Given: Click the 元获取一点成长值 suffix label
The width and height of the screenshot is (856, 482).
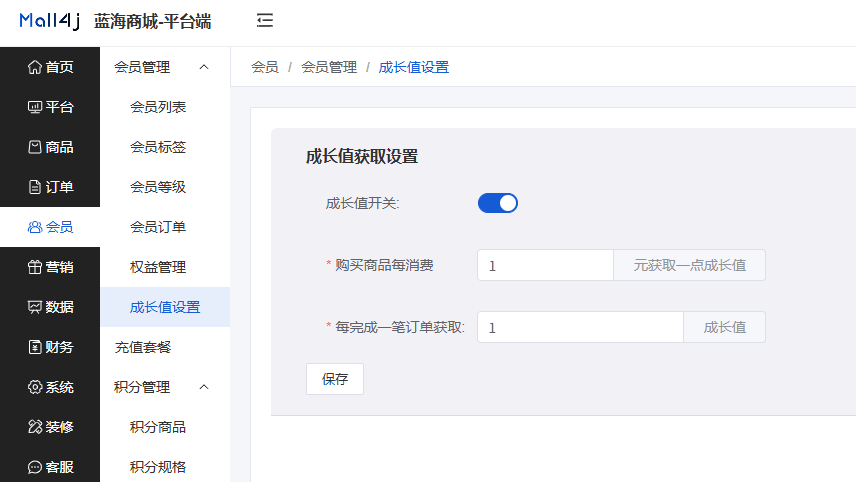Looking at the screenshot, I should [x=689, y=265].
